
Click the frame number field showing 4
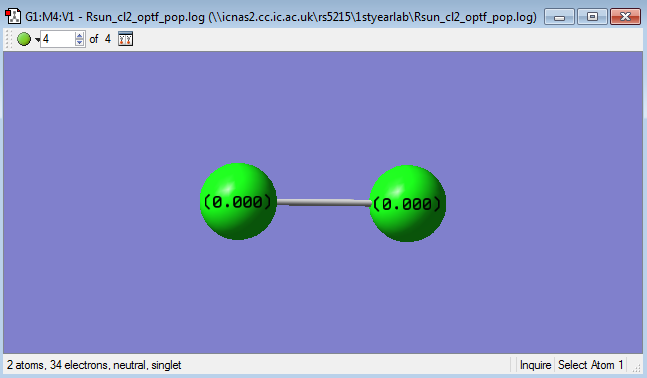[58, 39]
